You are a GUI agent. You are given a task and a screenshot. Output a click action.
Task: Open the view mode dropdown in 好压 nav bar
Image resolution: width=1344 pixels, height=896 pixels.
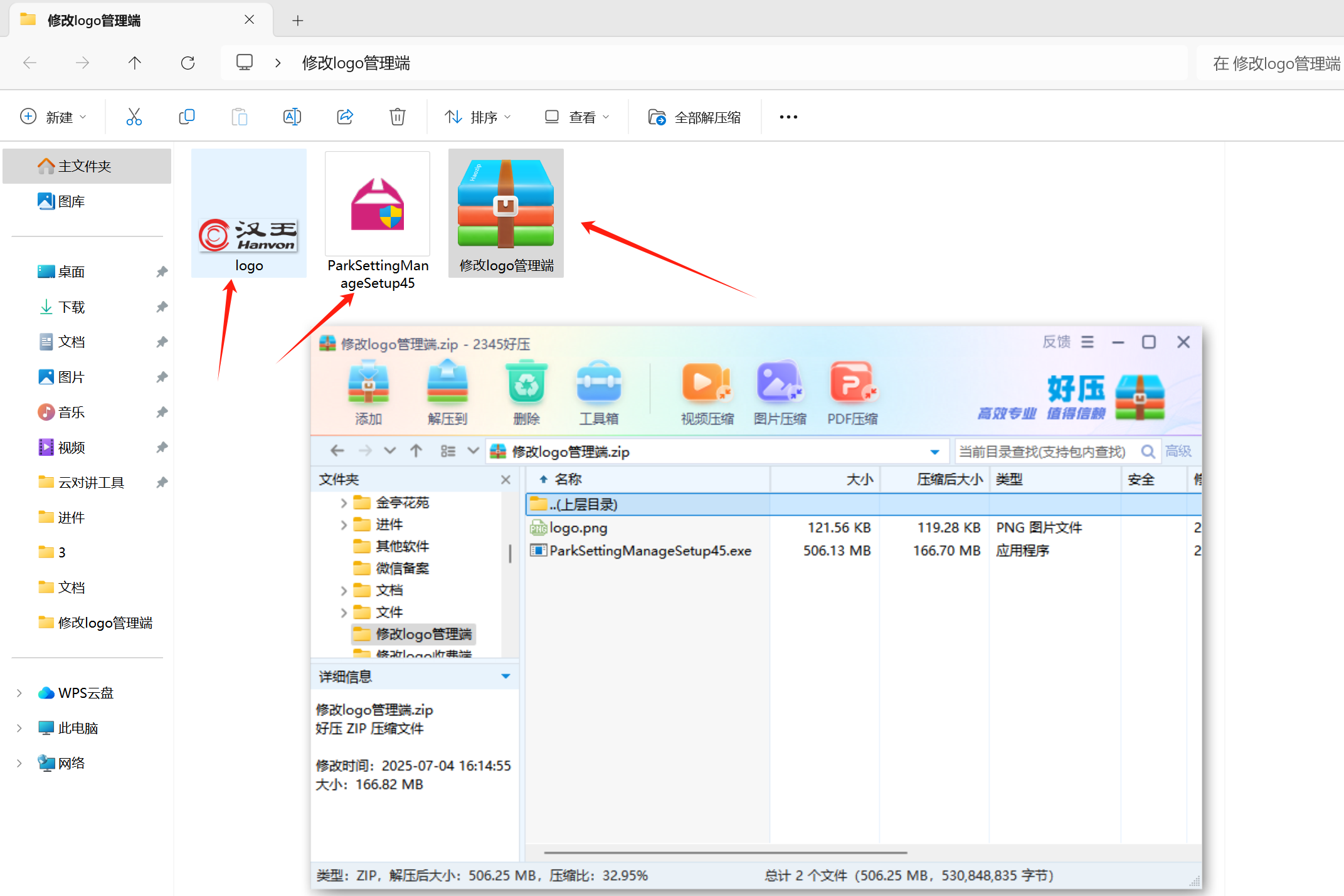tap(473, 451)
